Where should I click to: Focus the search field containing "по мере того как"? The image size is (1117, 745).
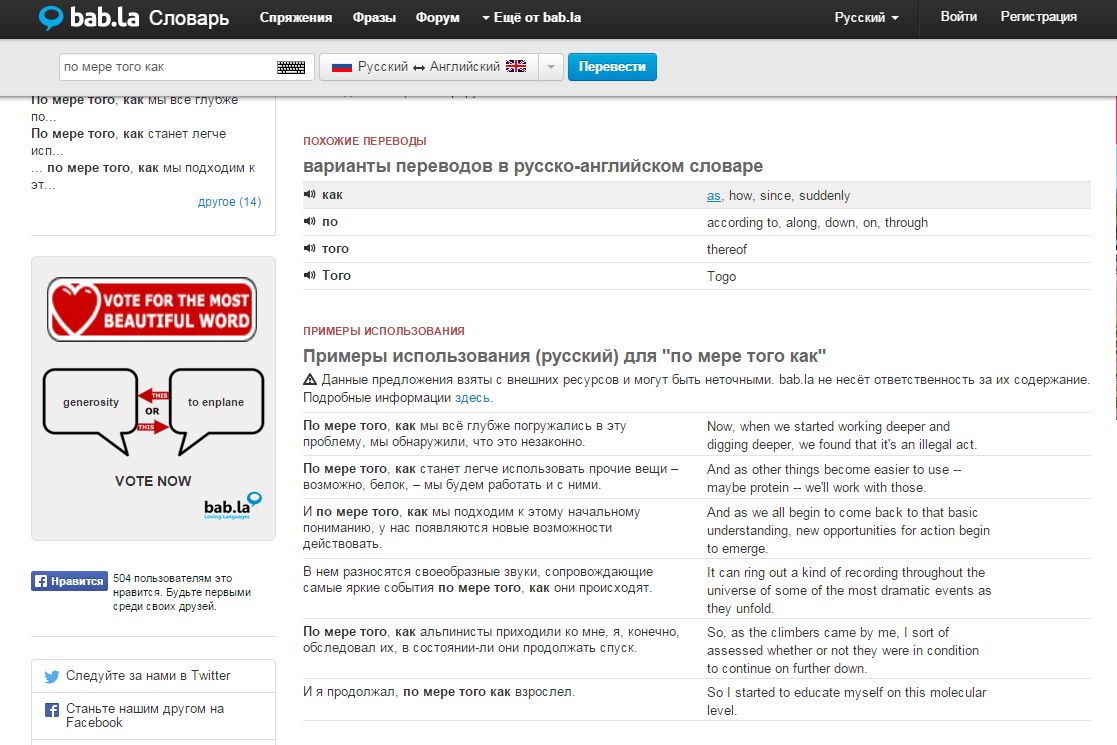[165, 67]
